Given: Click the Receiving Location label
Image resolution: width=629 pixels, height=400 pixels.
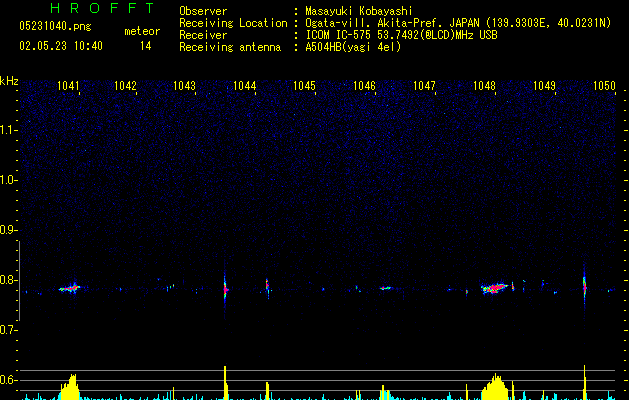Looking at the screenshot, I should coord(233,23).
